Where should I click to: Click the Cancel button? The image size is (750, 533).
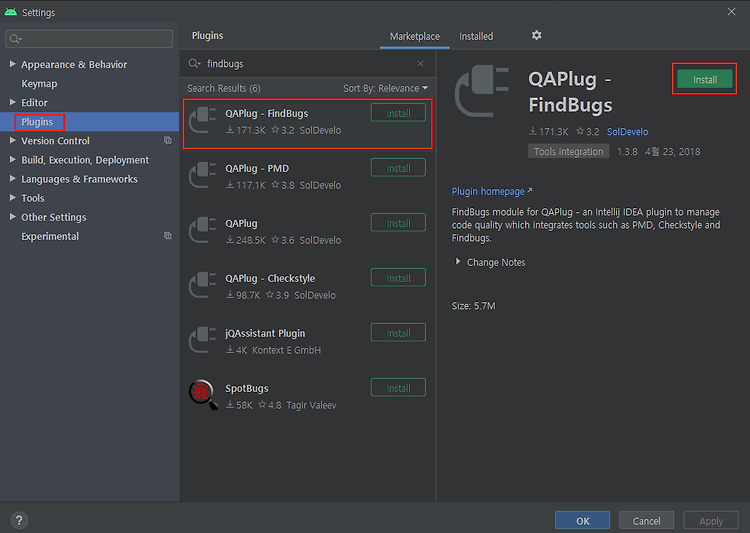646,521
